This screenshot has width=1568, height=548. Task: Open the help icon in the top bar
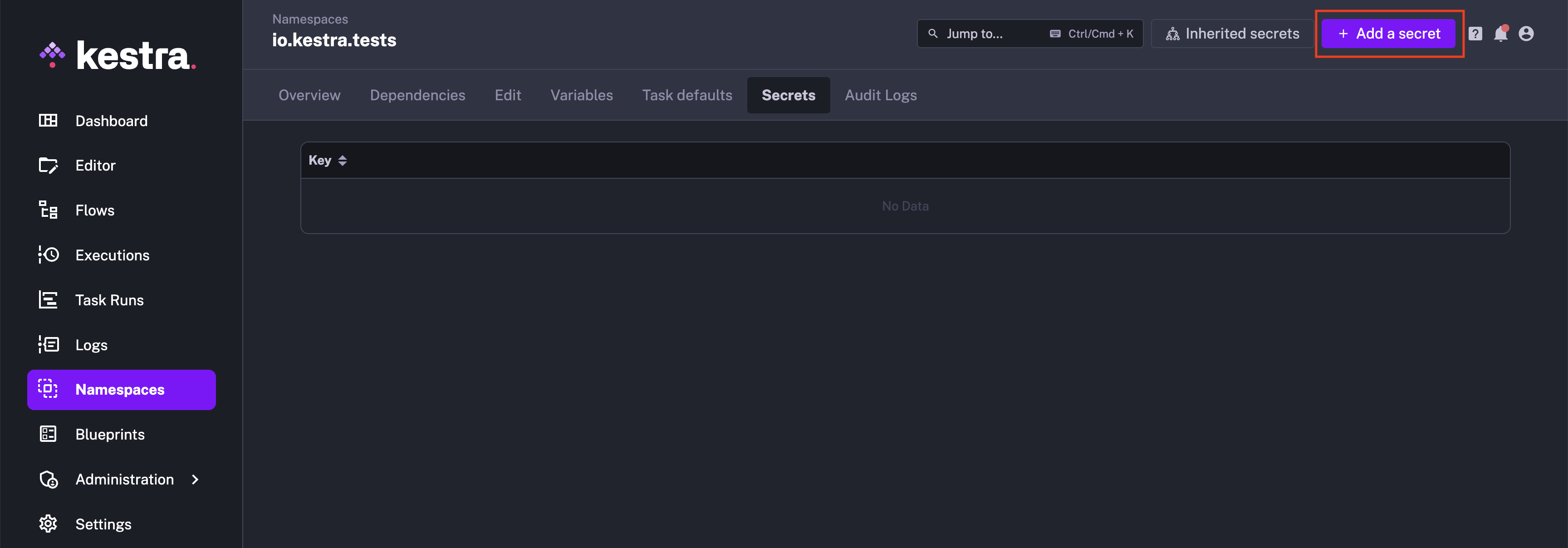point(1476,34)
